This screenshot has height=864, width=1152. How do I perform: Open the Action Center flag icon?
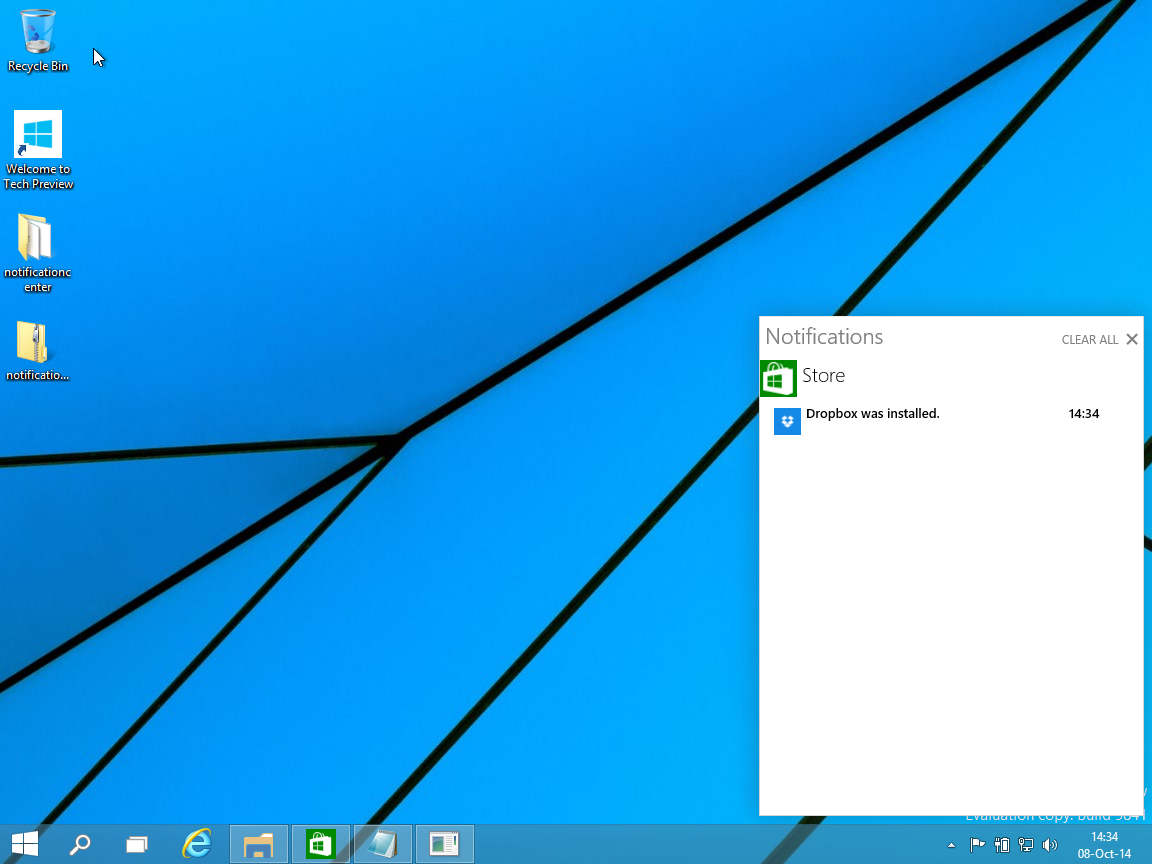978,845
